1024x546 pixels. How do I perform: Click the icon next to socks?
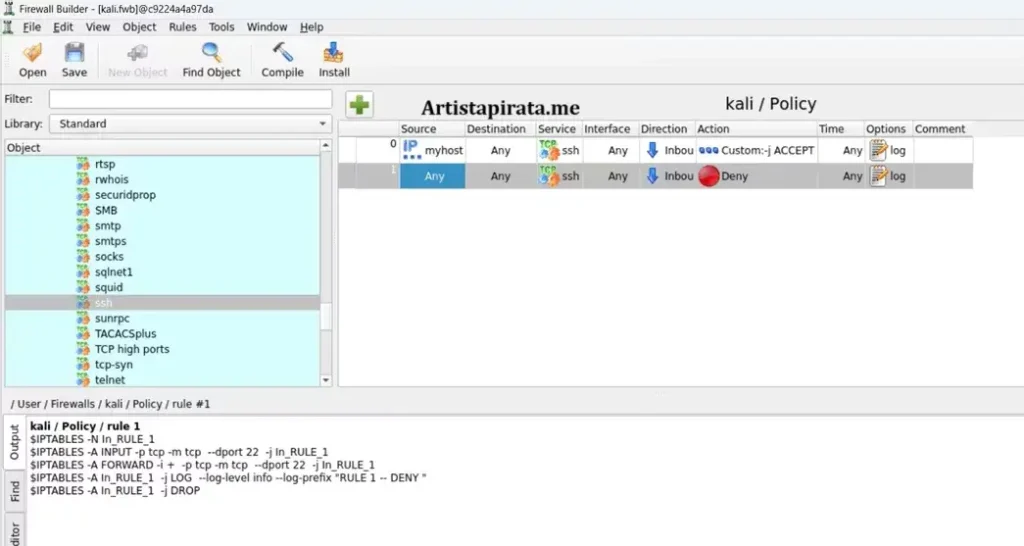pos(83,257)
